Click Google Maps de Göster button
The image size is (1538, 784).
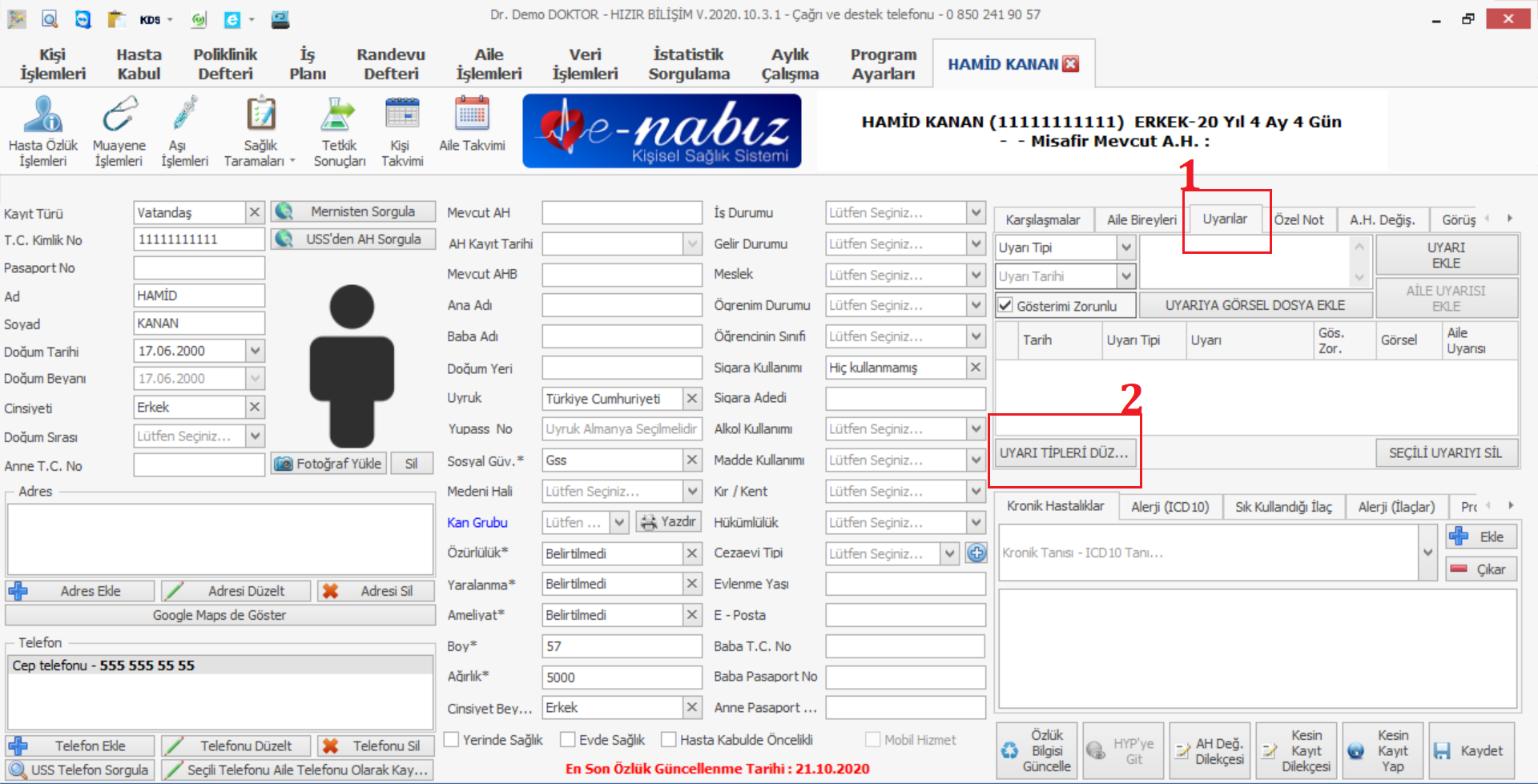point(219,615)
